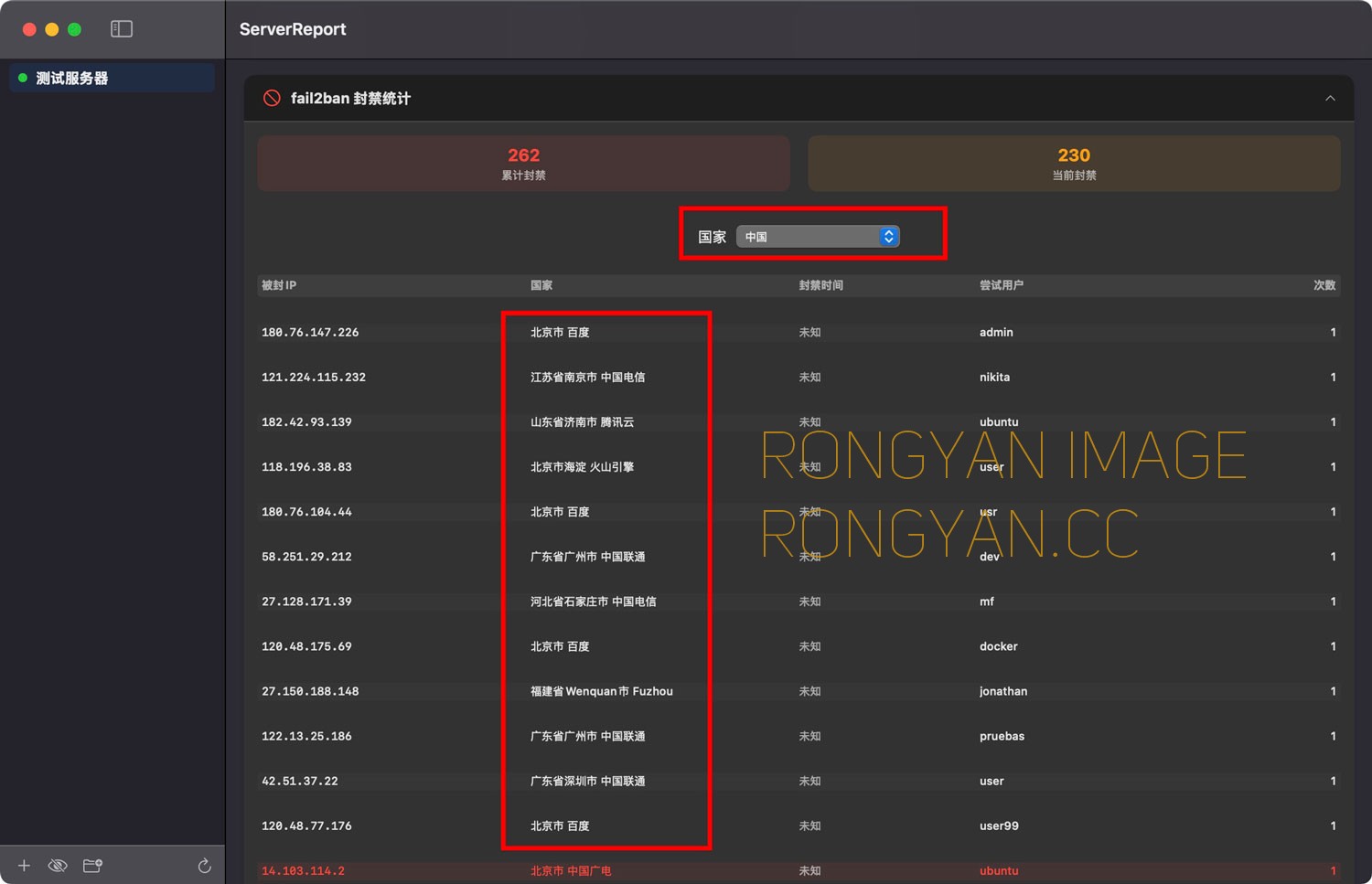Click the plus icon to add server
Viewport: 1372px width, 884px height.
point(24,866)
